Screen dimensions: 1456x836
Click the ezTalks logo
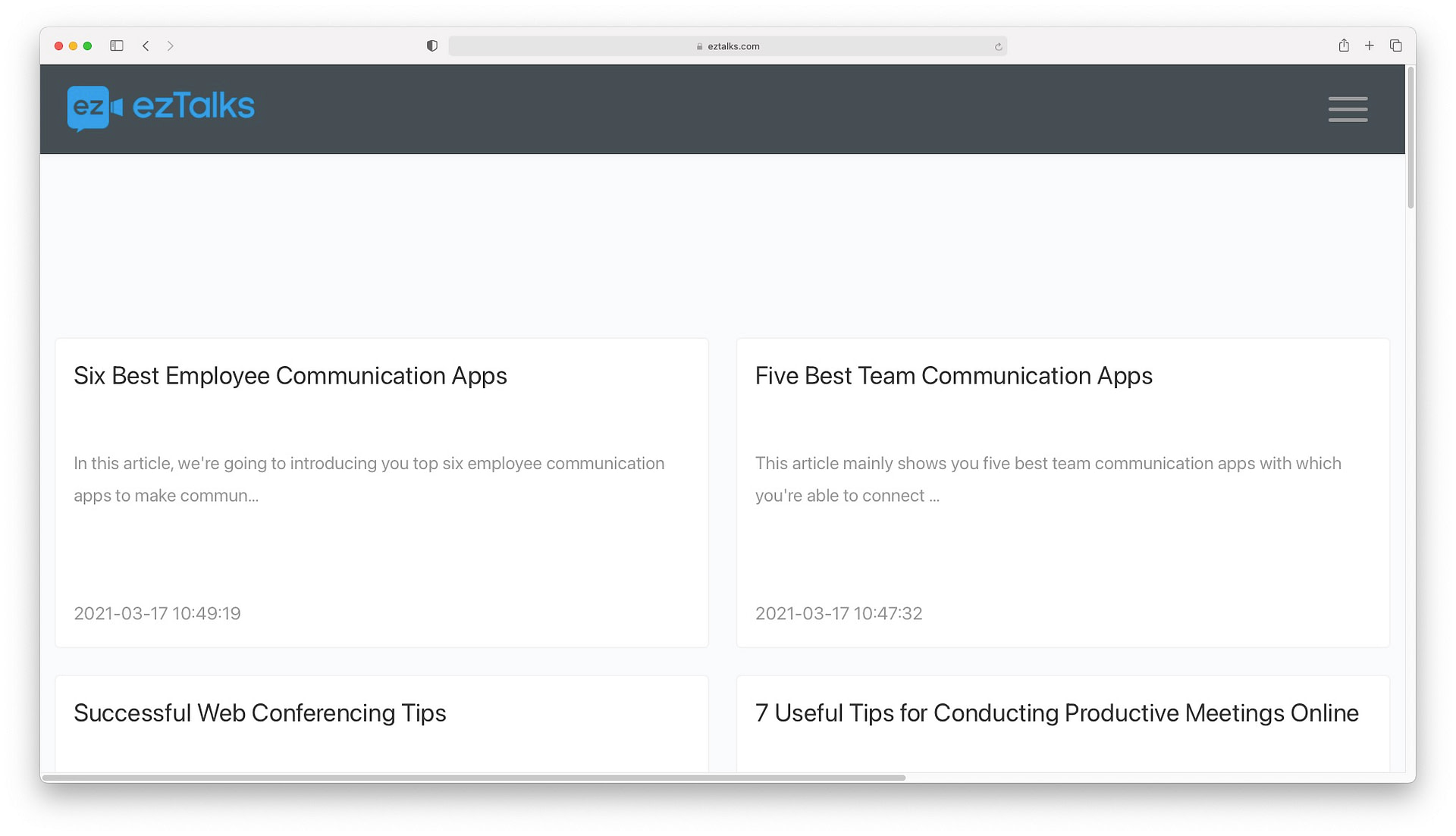161,108
